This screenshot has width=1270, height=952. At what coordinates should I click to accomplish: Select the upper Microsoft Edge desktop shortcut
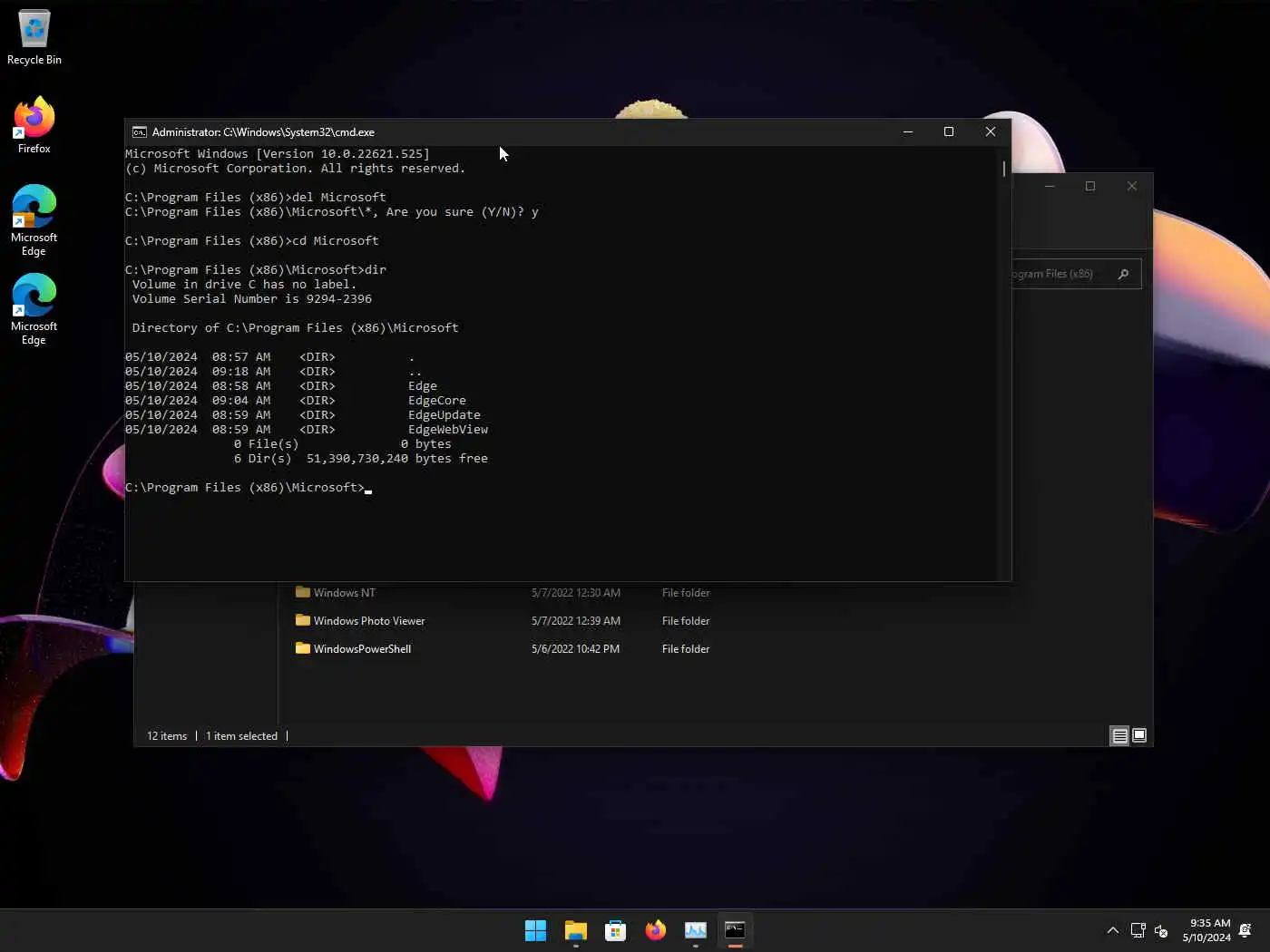[x=34, y=220]
